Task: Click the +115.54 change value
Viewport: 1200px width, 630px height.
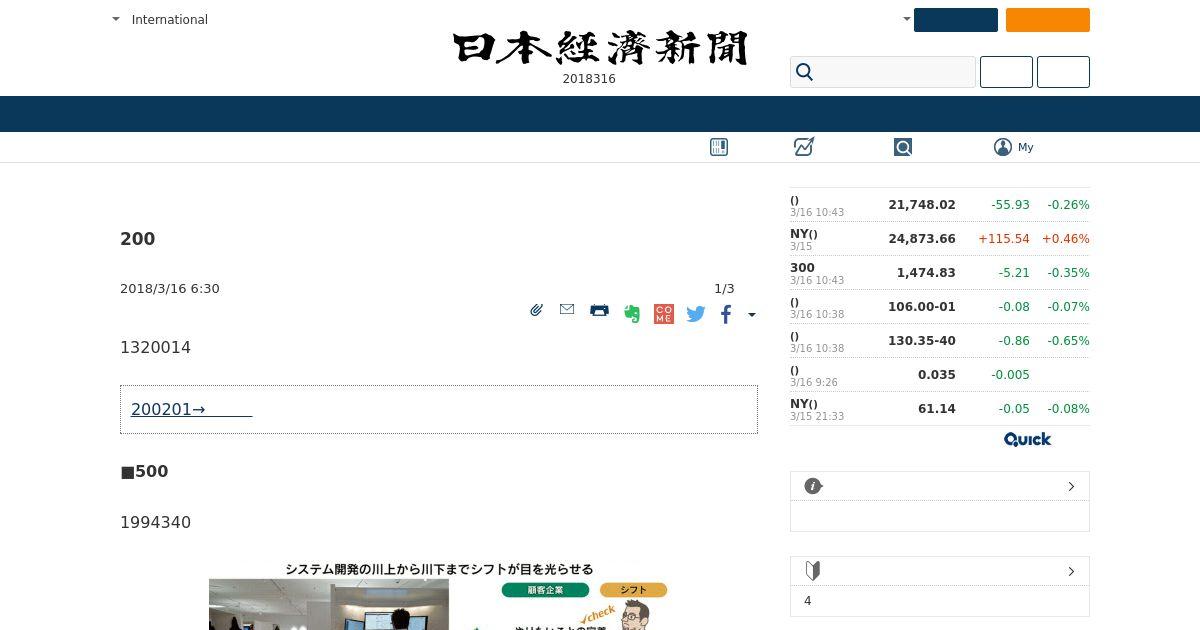Action: click(x=1004, y=239)
